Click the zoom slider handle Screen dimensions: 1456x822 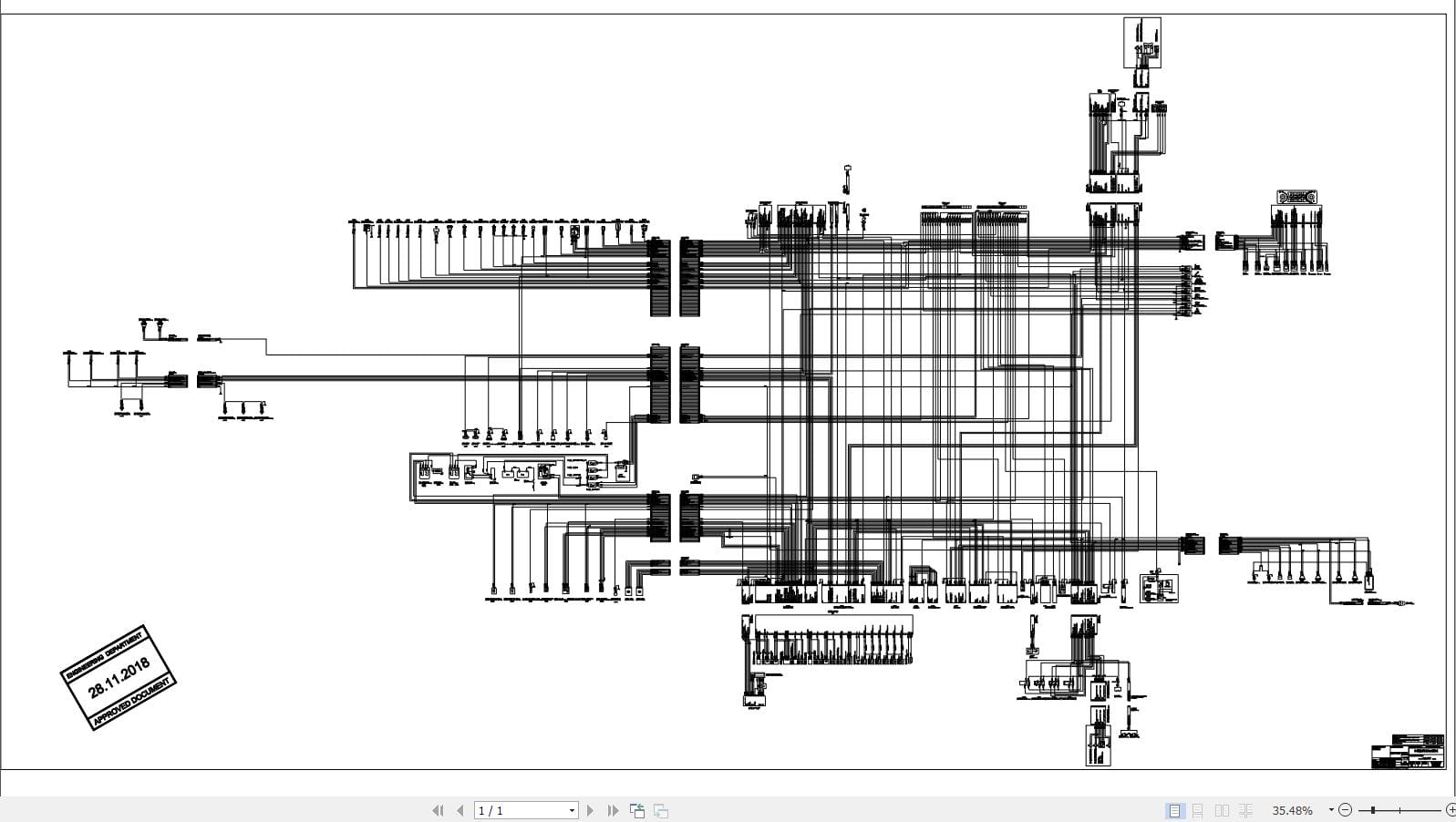pyautogui.click(x=1372, y=810)
